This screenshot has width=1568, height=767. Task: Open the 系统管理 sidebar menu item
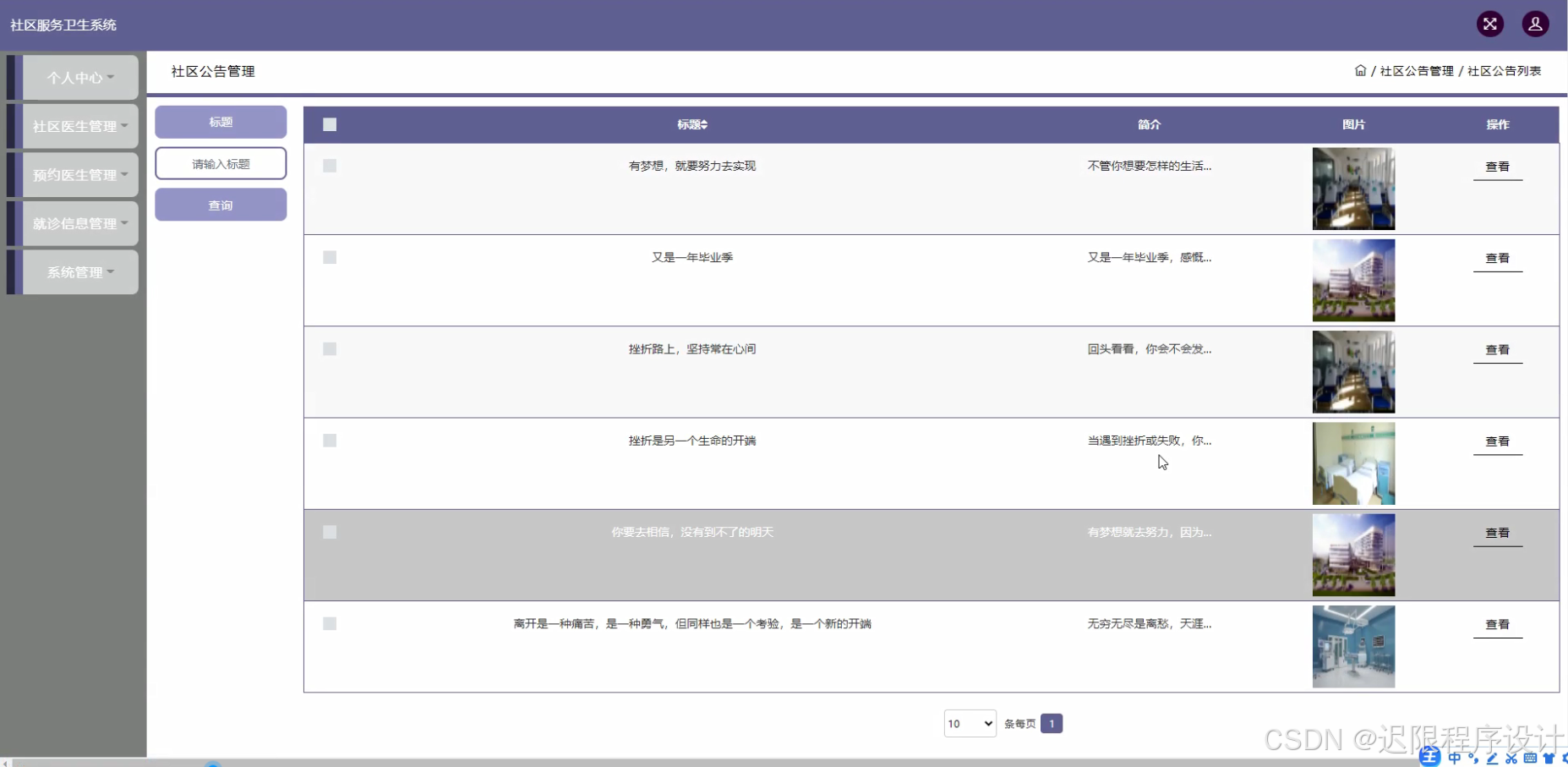(78, 271)
